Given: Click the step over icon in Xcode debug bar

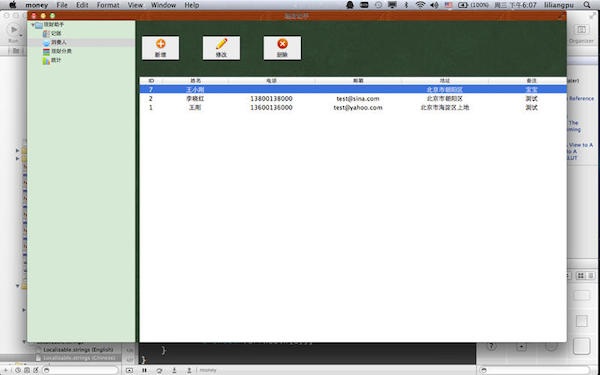Looking at the screenshot, I should 159,370.
